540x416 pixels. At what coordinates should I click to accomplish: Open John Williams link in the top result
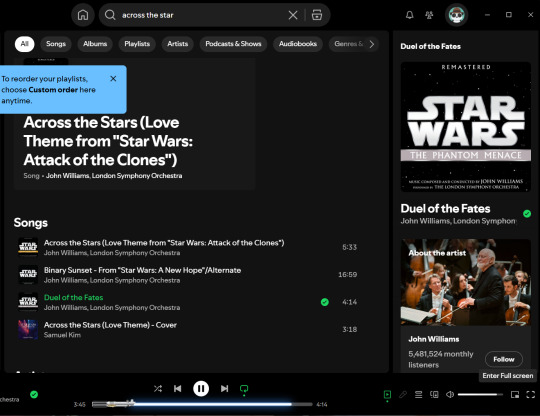(x=68, y=176)
